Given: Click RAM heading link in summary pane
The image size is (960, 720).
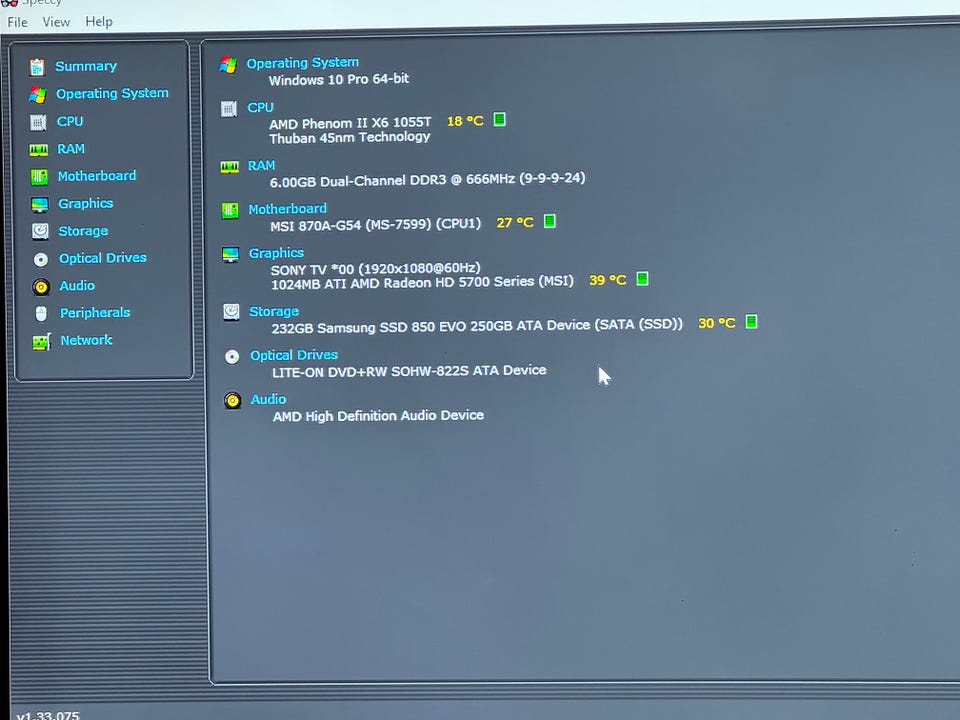Looking at the screenshot, I should [261, 165].
